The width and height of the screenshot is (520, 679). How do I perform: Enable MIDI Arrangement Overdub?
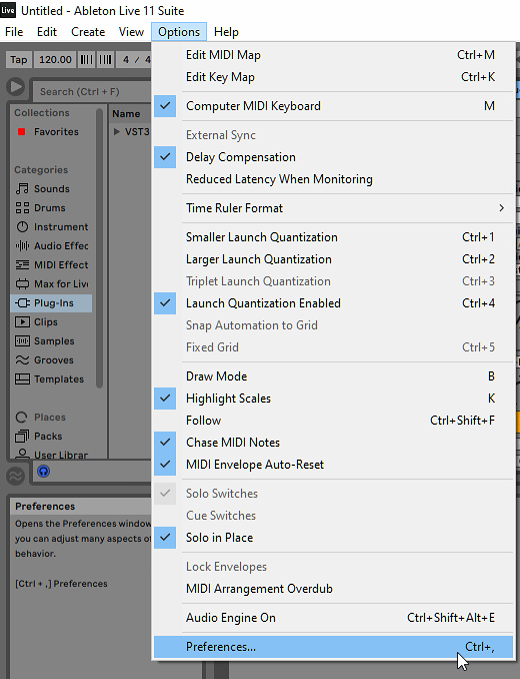click(x=333, y=589)
